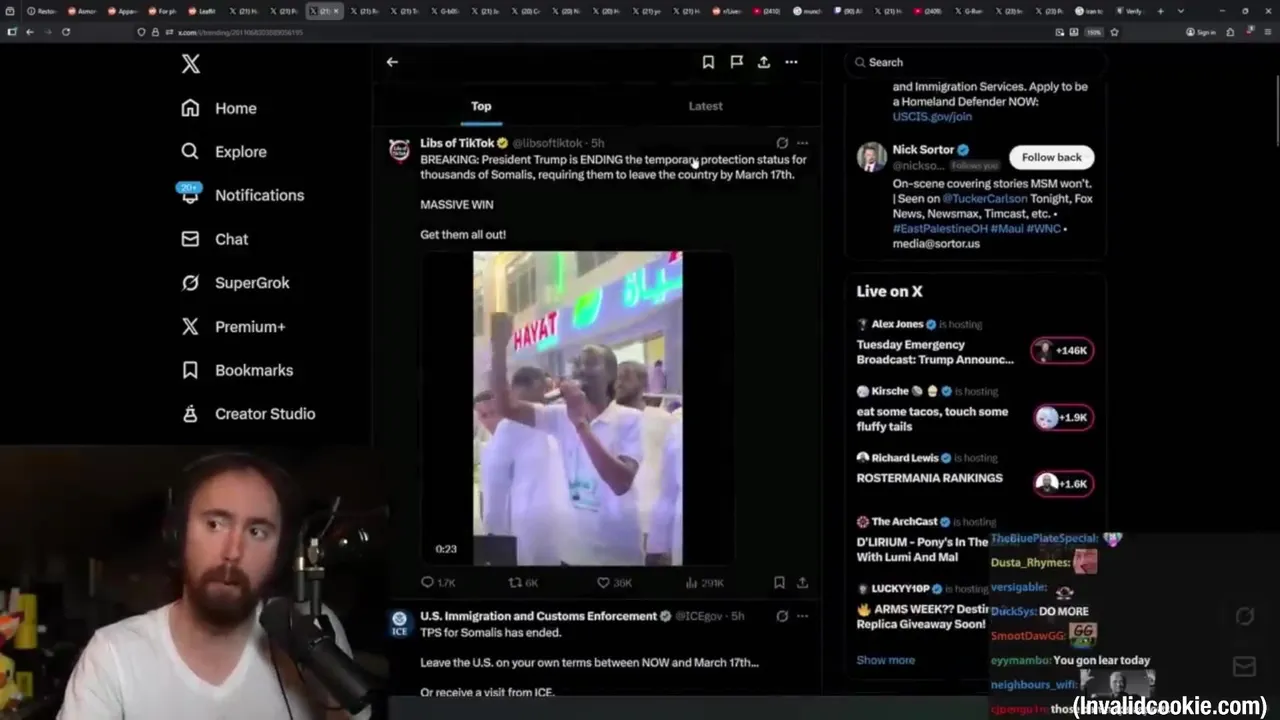Open a new browser tab with plus button
This screenshot has width=1280, height=720.
(x=1160, y=11)
